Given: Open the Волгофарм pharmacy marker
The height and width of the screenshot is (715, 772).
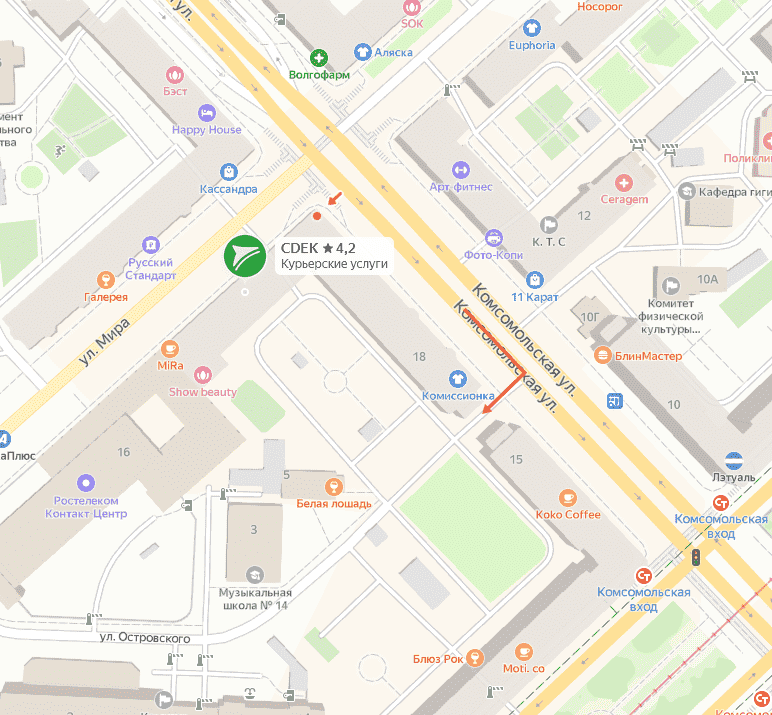Looking at the screenshot, I should pyautogui.click(x=319, y=58).
